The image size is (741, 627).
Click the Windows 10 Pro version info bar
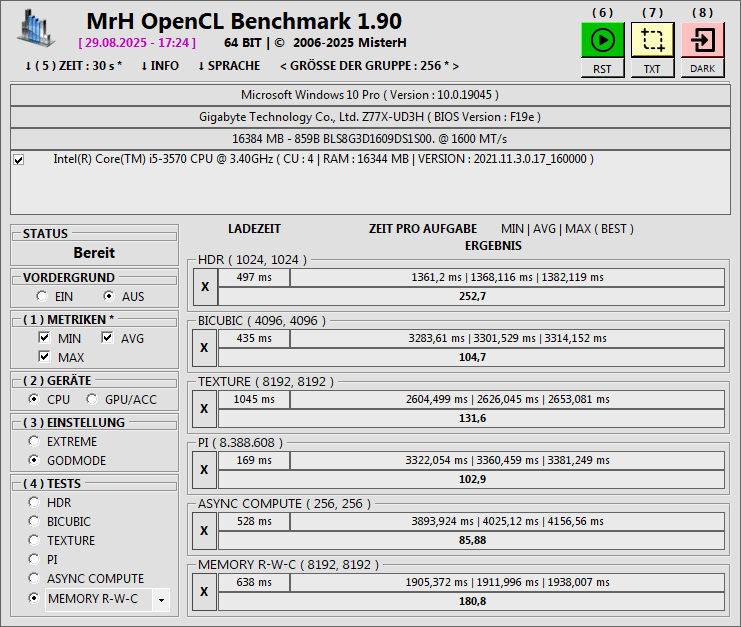point(370,95)
